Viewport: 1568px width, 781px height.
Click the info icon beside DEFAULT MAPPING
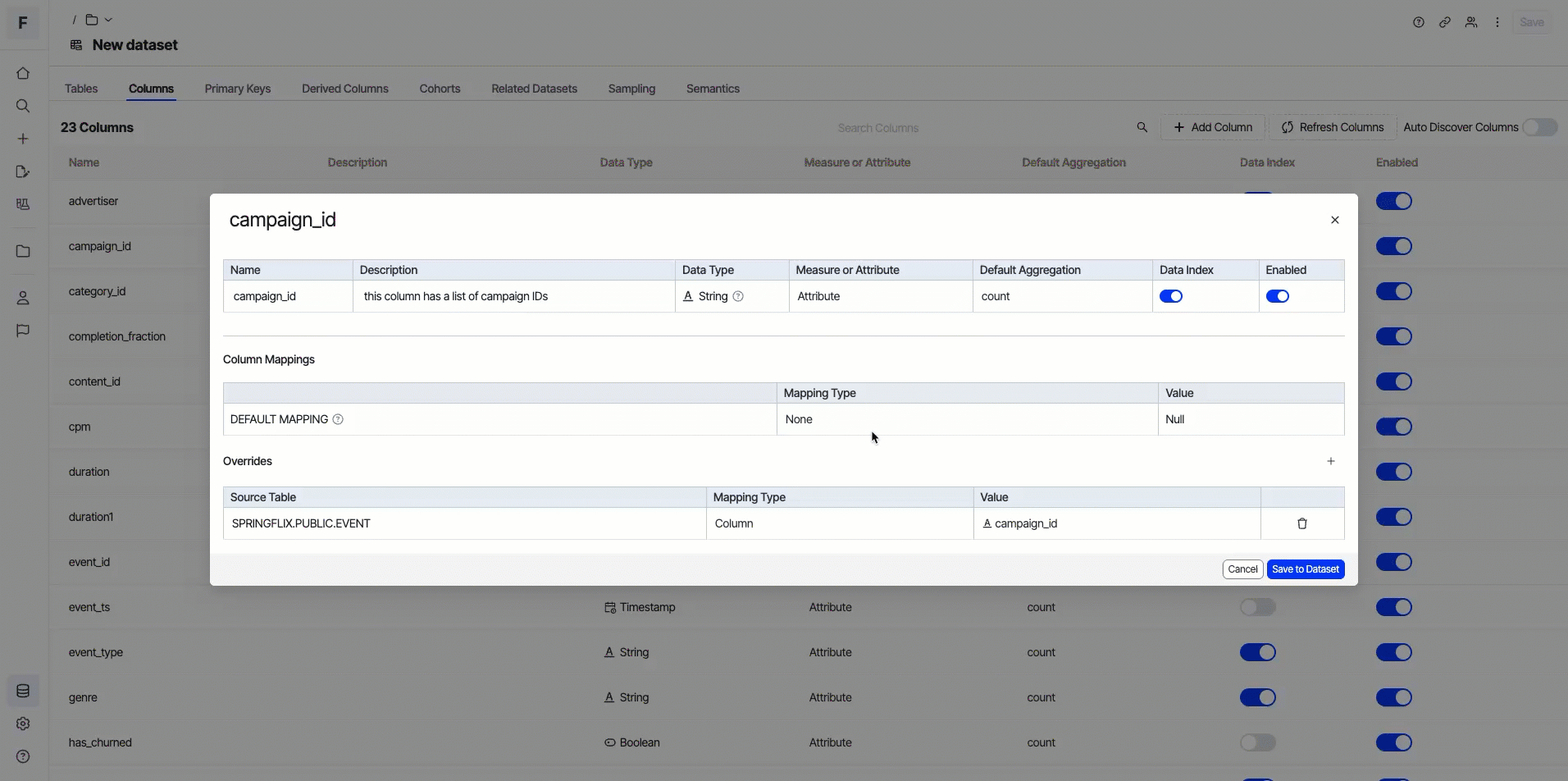coord(338,419)
